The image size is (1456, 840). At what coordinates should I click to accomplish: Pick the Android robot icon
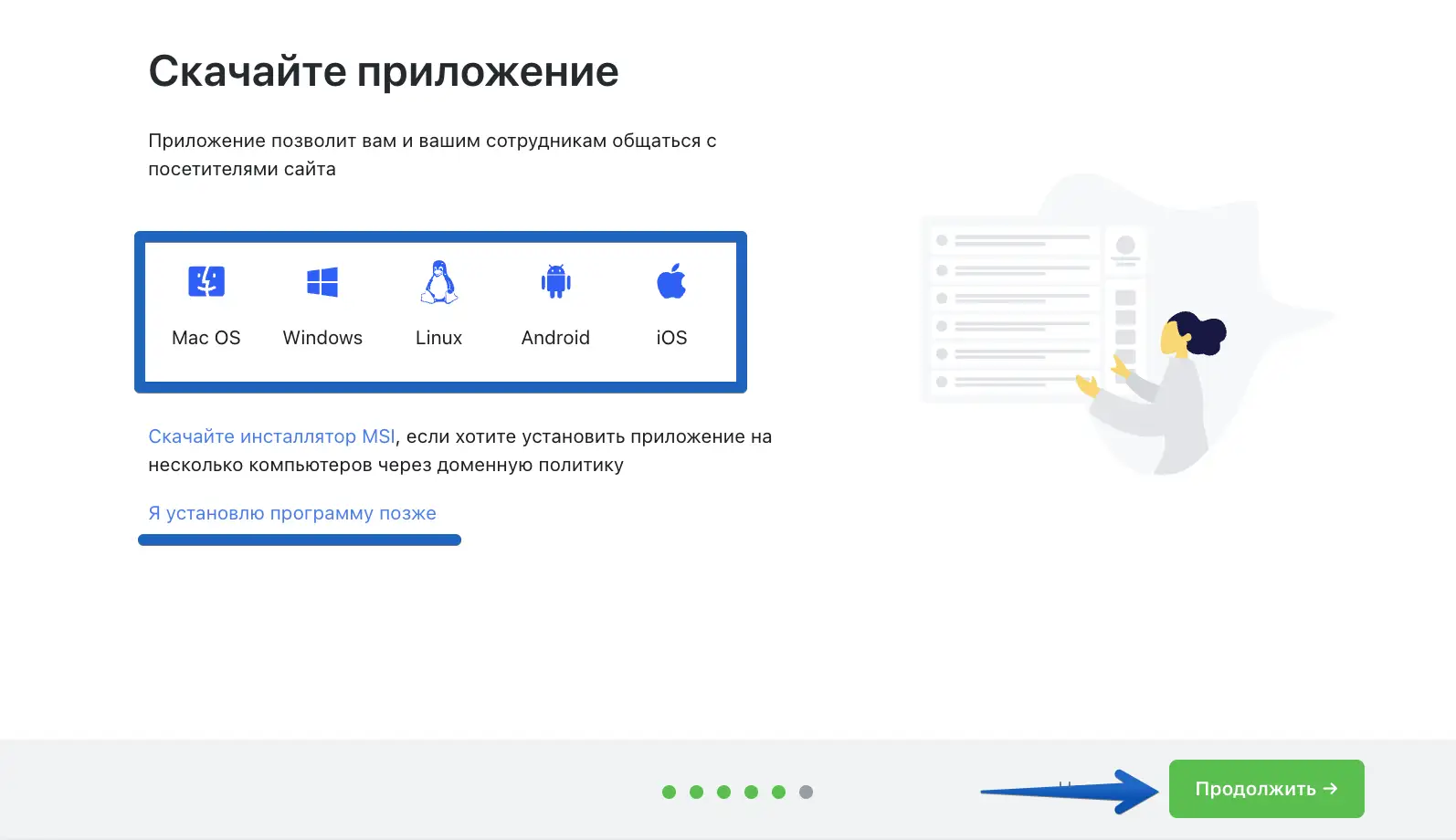[555, 281]
